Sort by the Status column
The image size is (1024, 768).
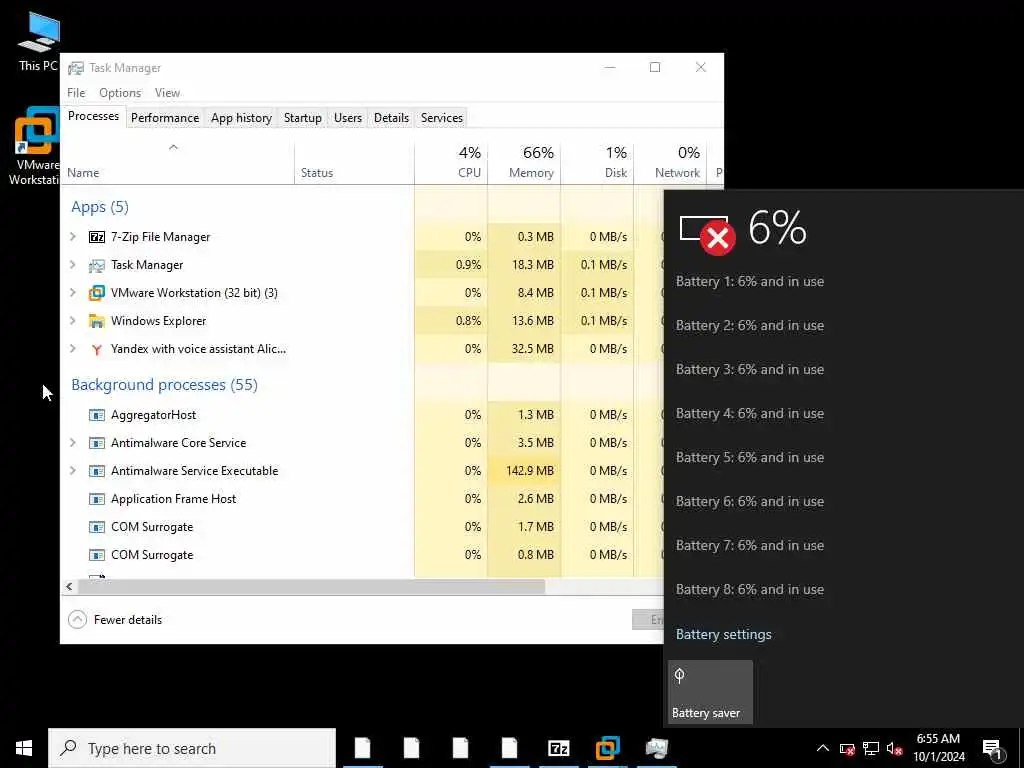click(354, 163)
